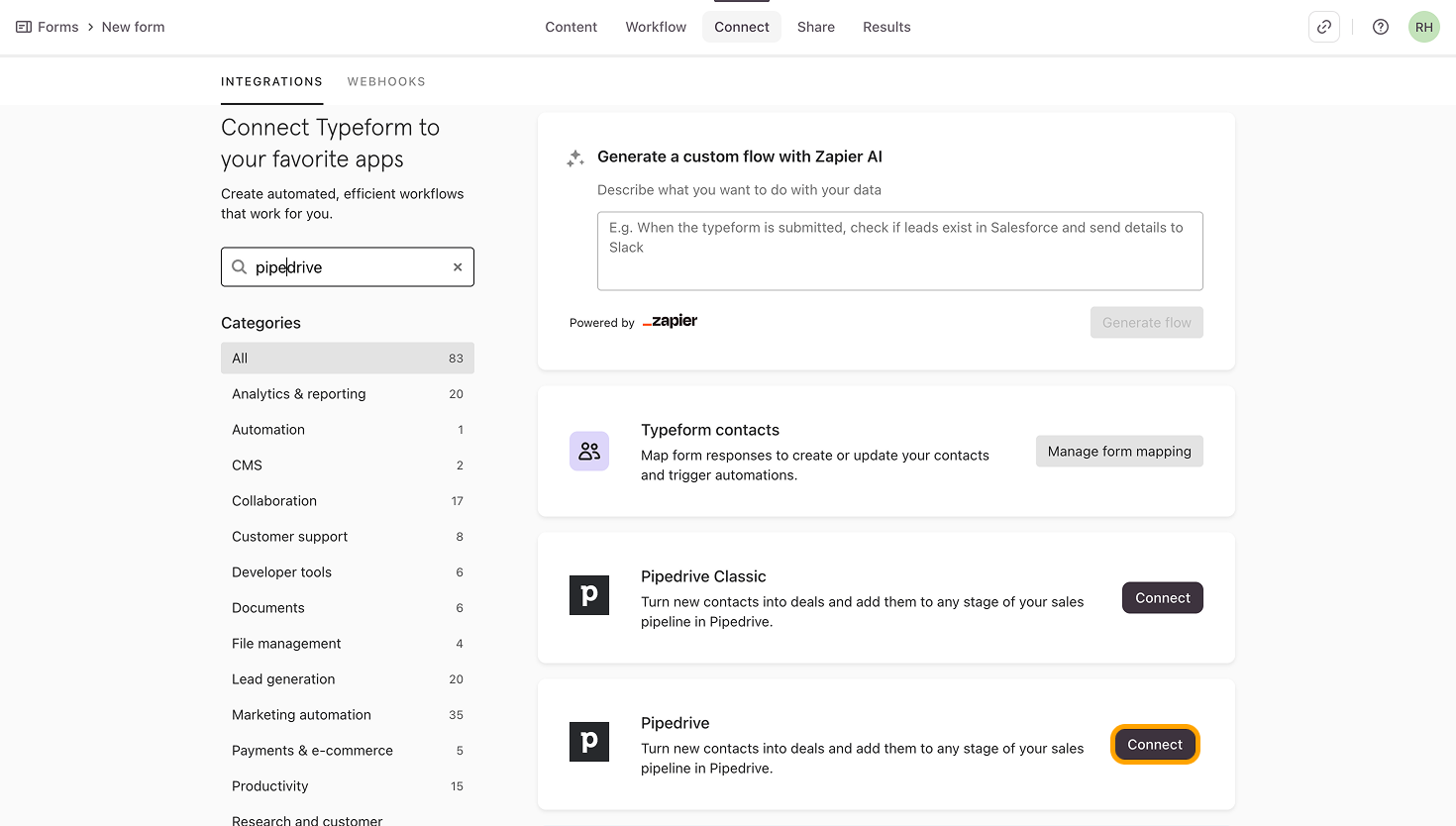Click Manage form mapping button
The height and width of the screenshot is (826, 1456).
click(1119, 452)
